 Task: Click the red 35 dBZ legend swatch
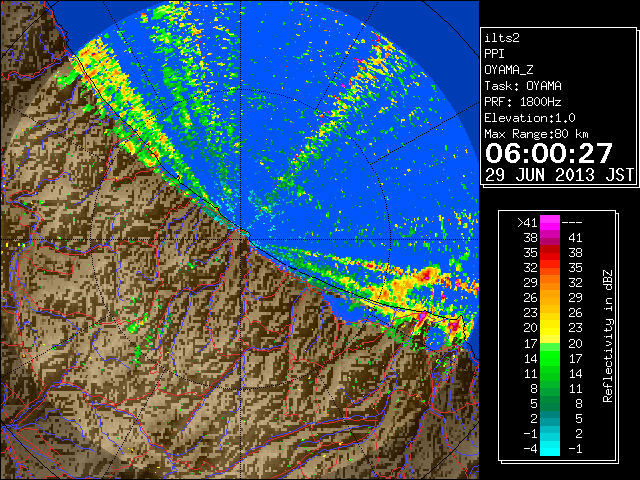pos(550,253)
